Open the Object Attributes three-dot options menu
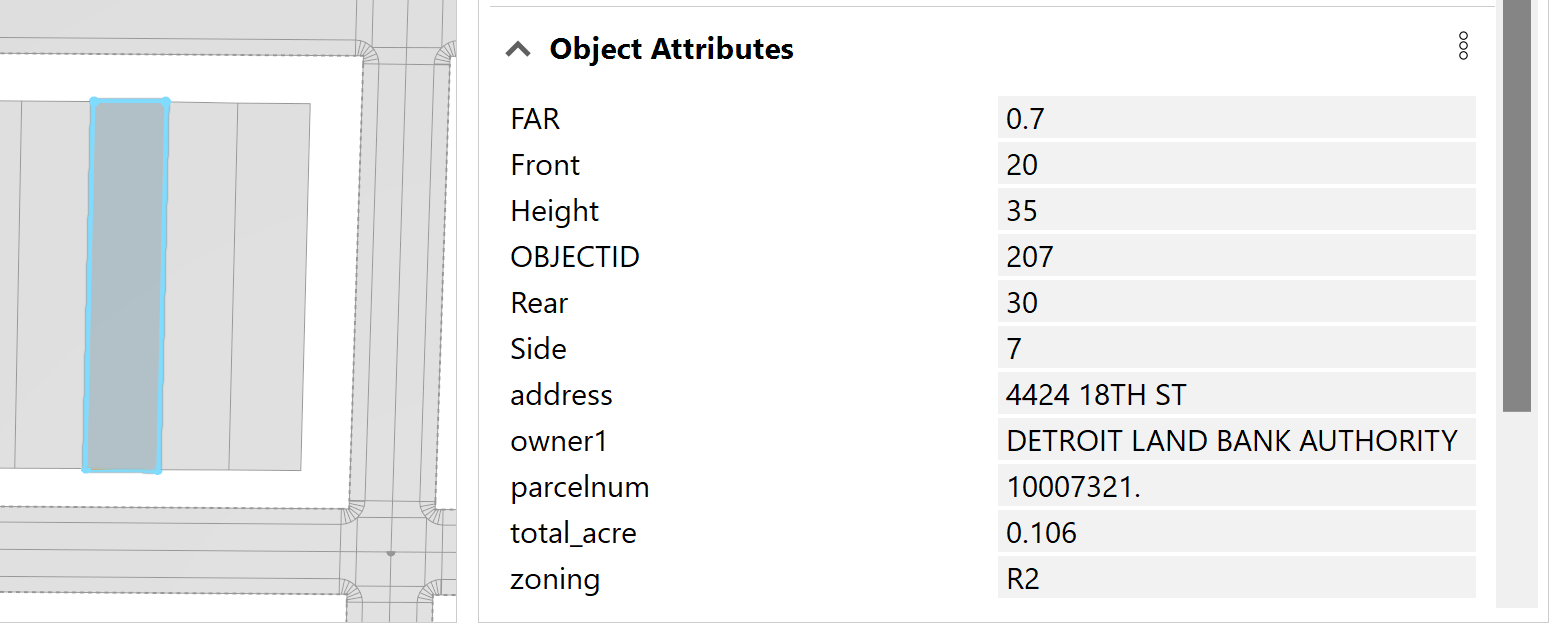 coord(1463,46)
